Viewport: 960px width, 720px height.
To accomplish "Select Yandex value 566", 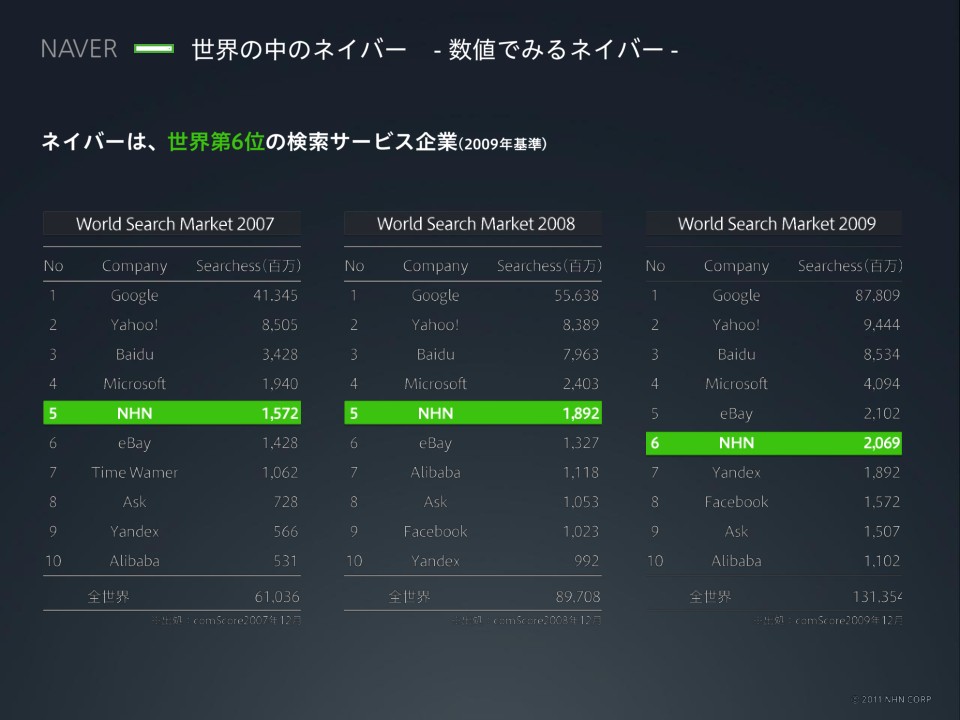I will pyautogui.click(x=285, y=531).
